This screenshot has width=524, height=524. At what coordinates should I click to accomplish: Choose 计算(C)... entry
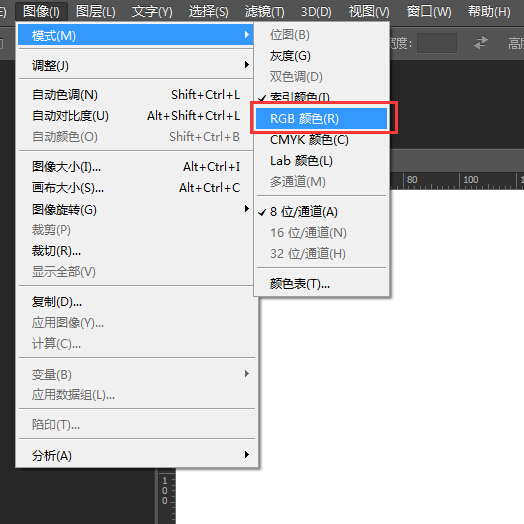[137, 343]
